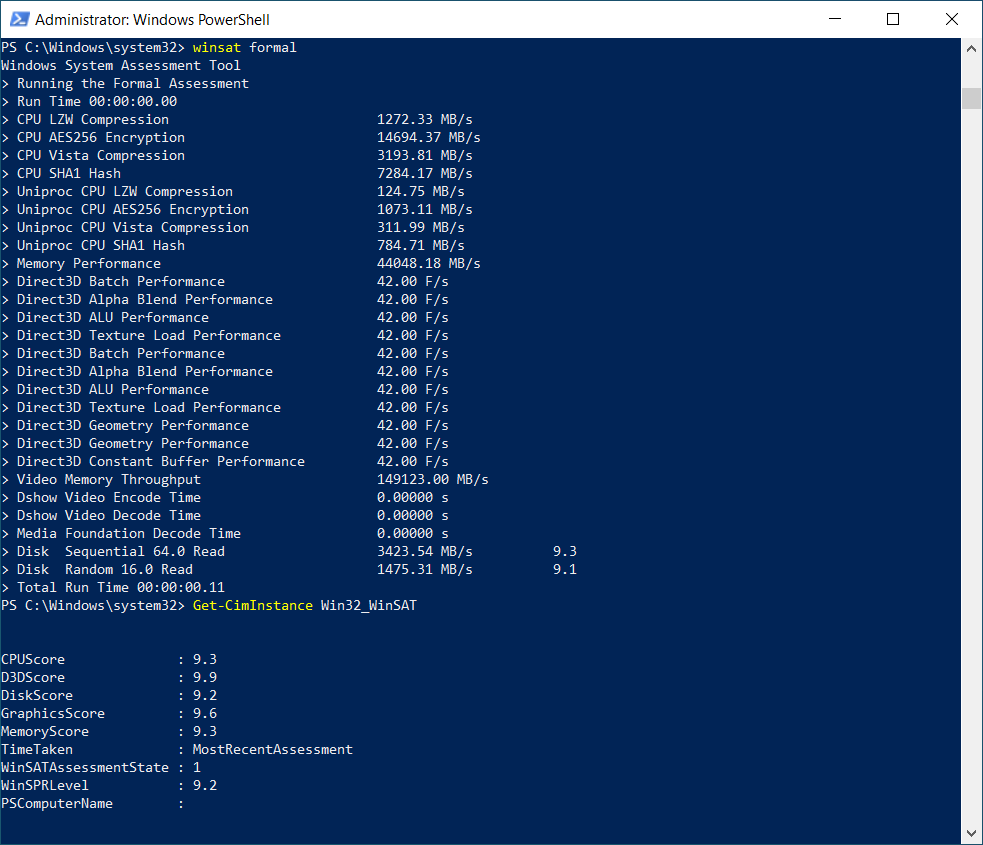Click the 'WinSPRLevel' value 9.2
This screenshot has height=845, width=983.
click(205, 786)
